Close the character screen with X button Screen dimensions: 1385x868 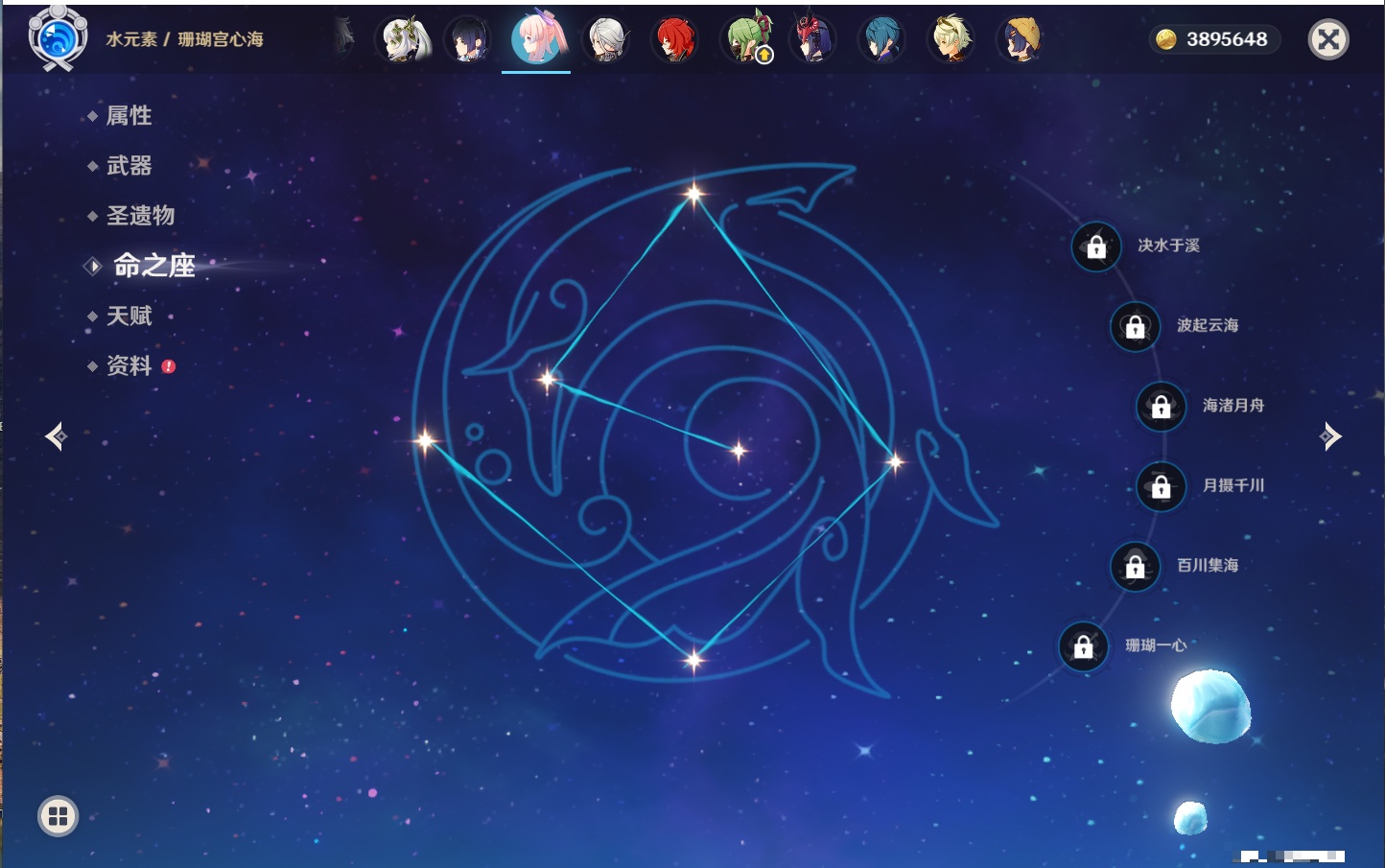pyautogui.click(x=1328, y=39)
